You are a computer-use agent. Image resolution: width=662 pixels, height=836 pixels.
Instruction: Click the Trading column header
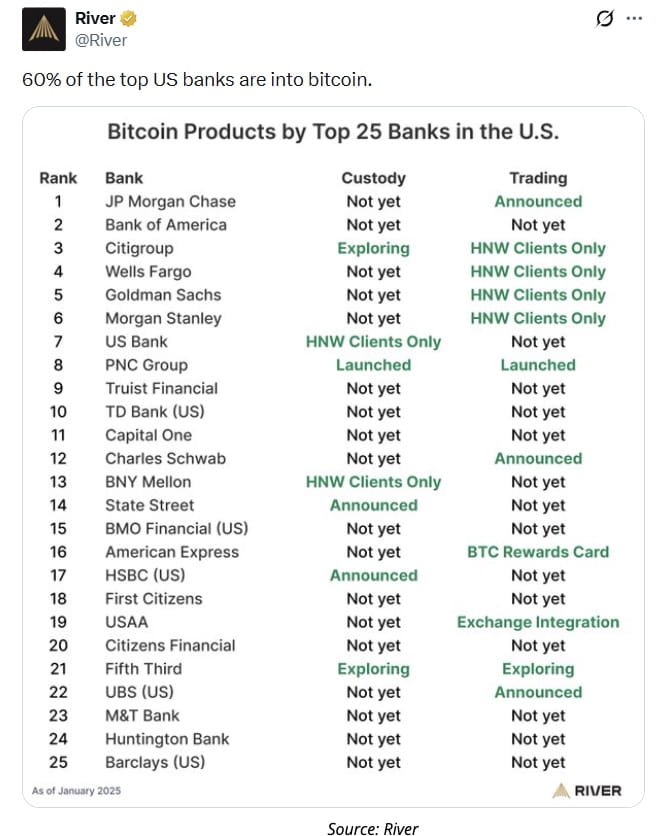[538, 178]
